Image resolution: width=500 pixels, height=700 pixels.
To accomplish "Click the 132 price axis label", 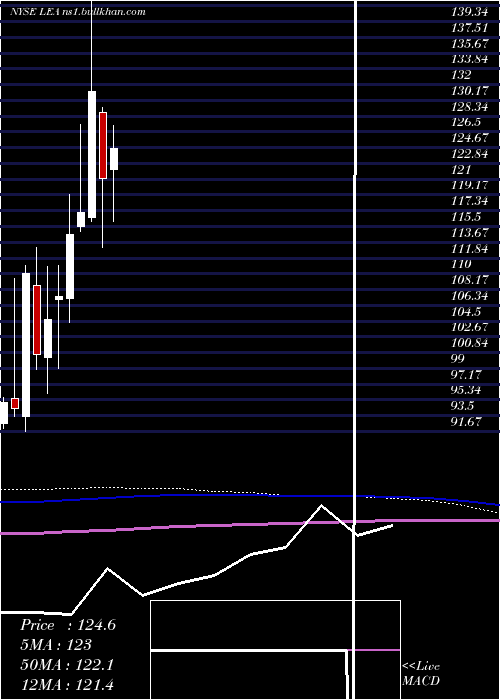I will 461,75.
